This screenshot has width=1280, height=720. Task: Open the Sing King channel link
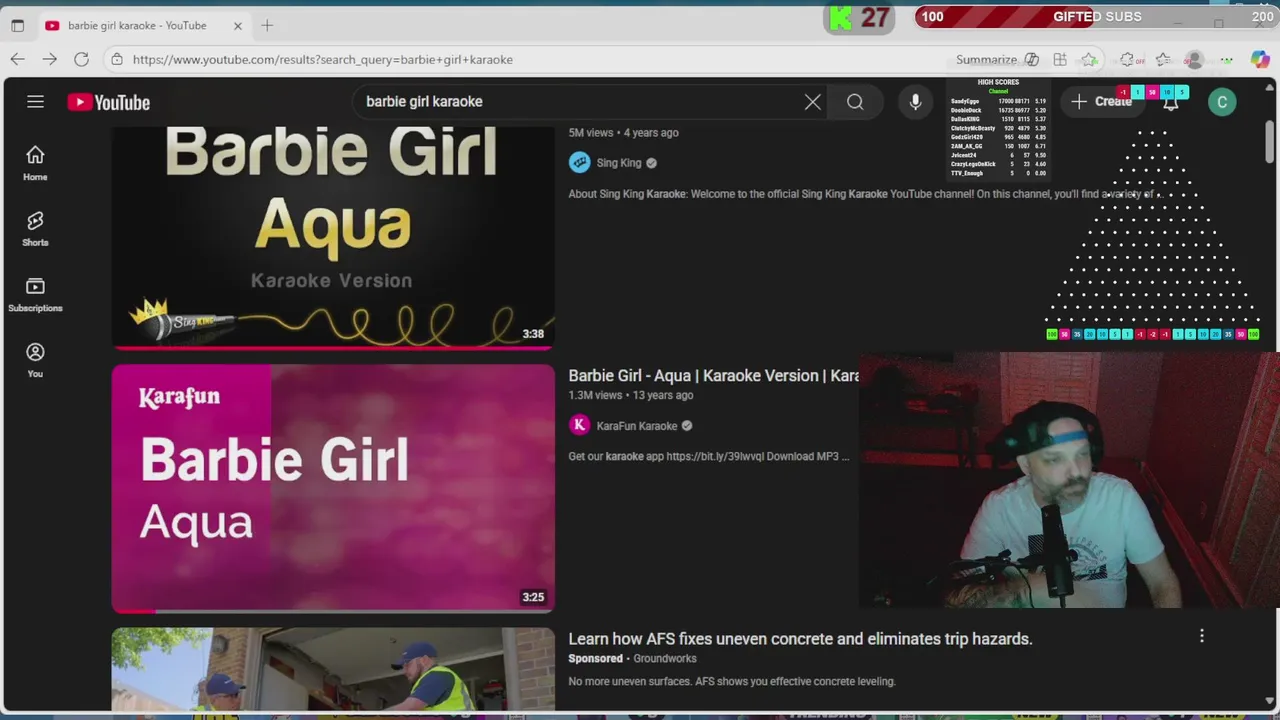[x=618, y=162]
